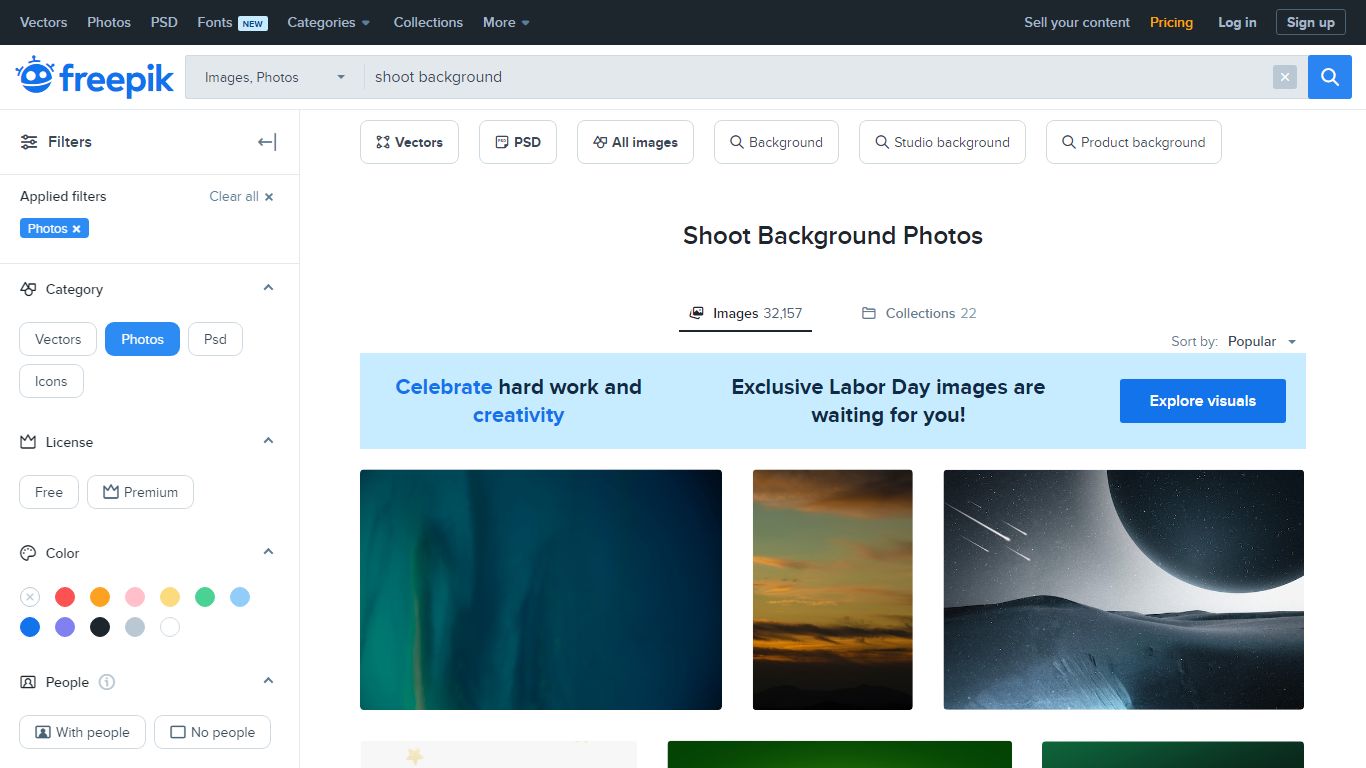This screenshot has height=768, width=1366.
Task: Filter by Premium license
Action: click(x=140, y=492)
